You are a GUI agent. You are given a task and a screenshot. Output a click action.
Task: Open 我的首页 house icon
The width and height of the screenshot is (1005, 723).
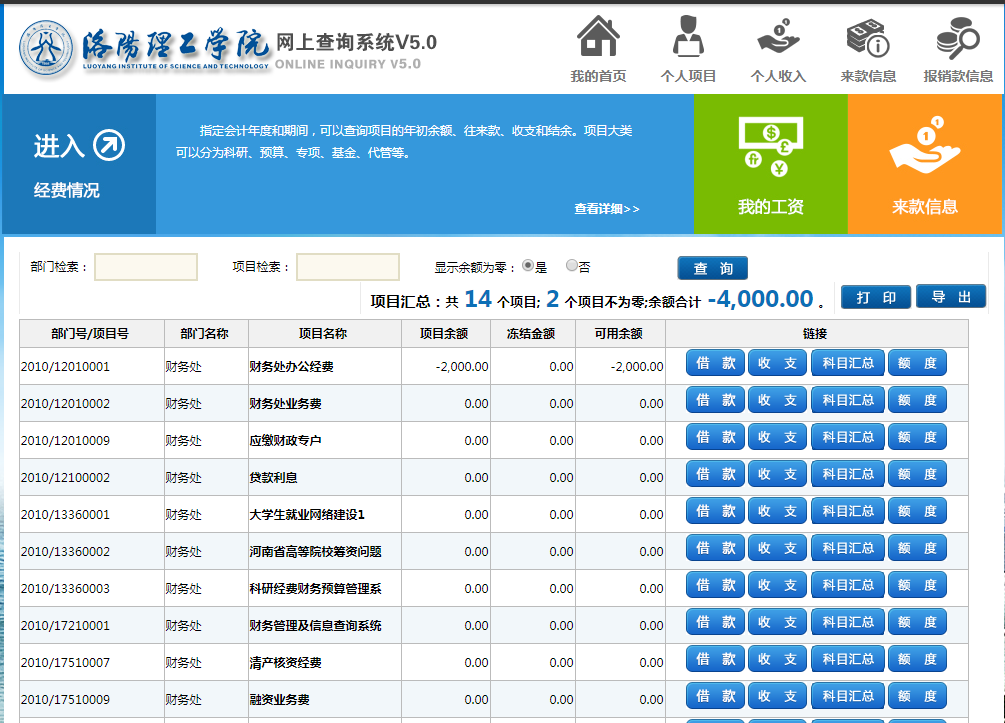pyautogui.click(x=598, y=38)
